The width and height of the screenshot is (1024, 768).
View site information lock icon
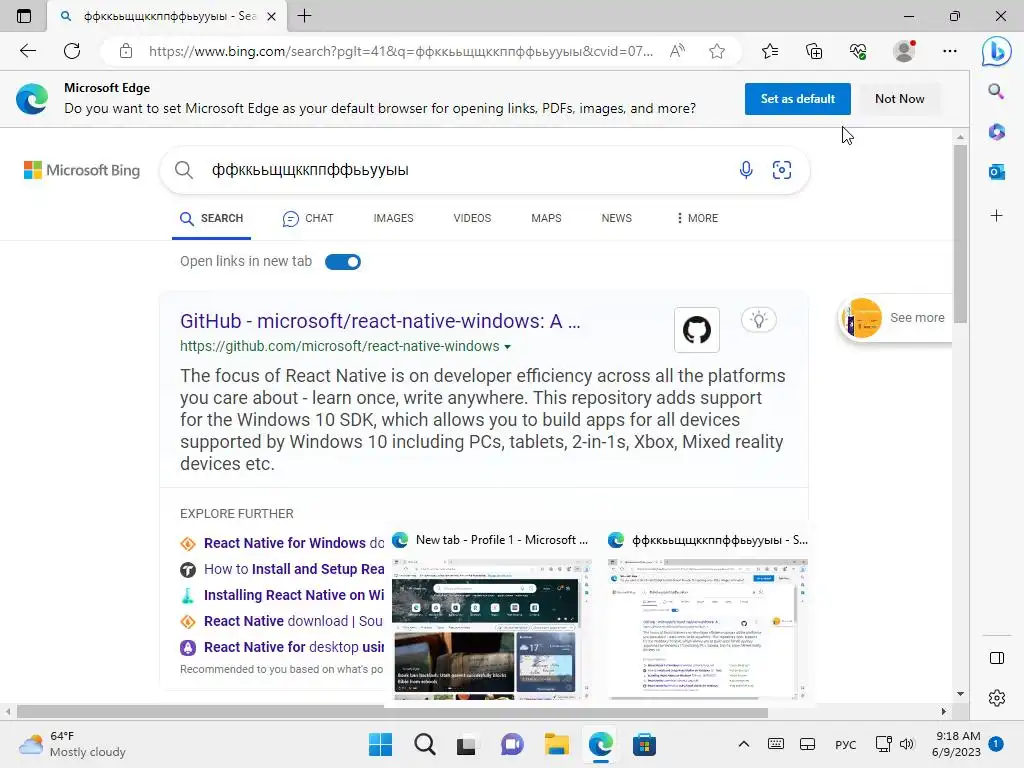126,51
